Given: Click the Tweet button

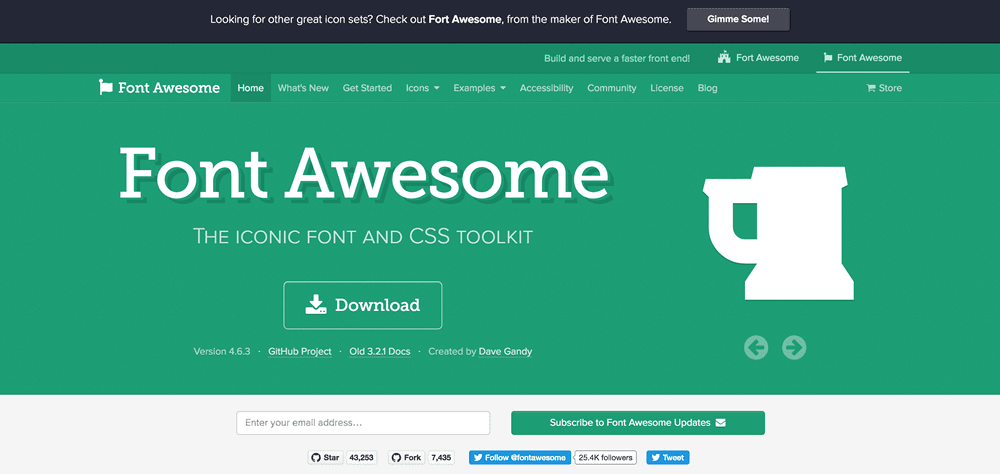Looking at the screenshot, I should 668,457.
